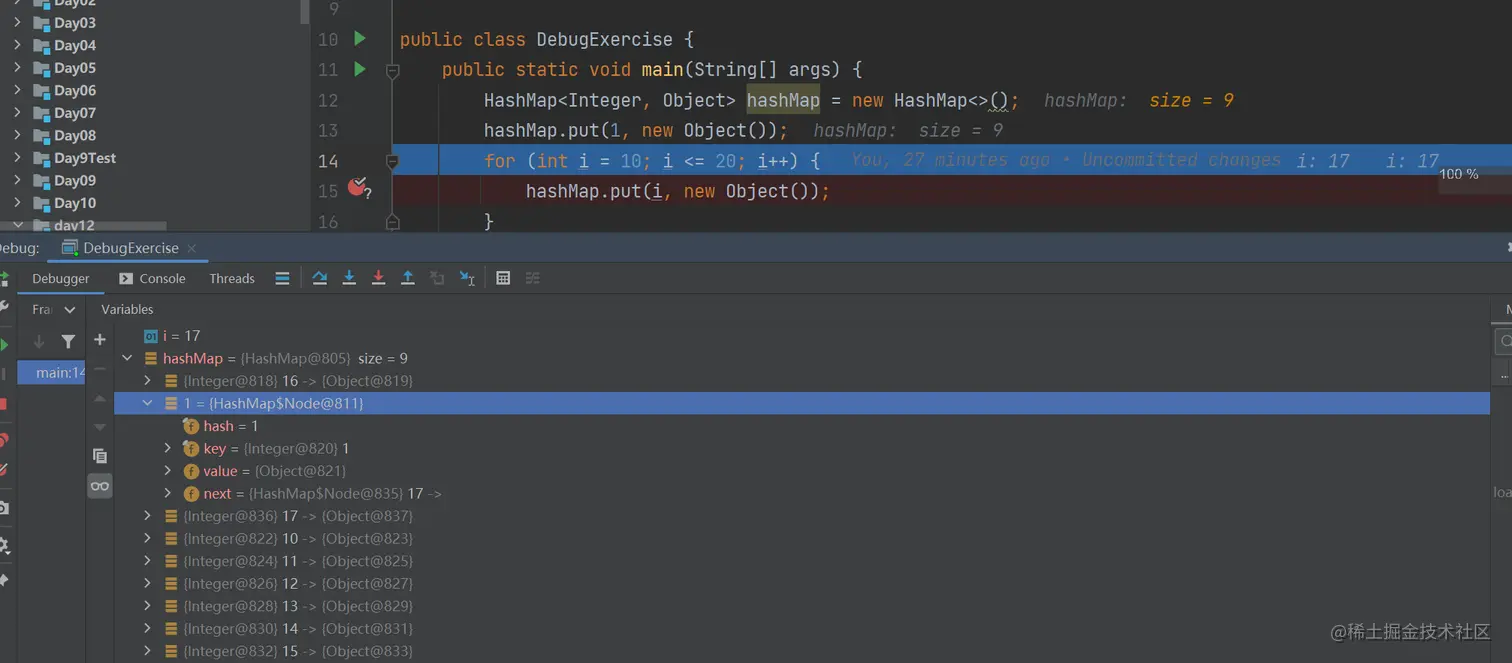1512x663 pixels.
Task: Click the Step Into debugger icon
Action: pyautogui.click(x=349, y=278)
